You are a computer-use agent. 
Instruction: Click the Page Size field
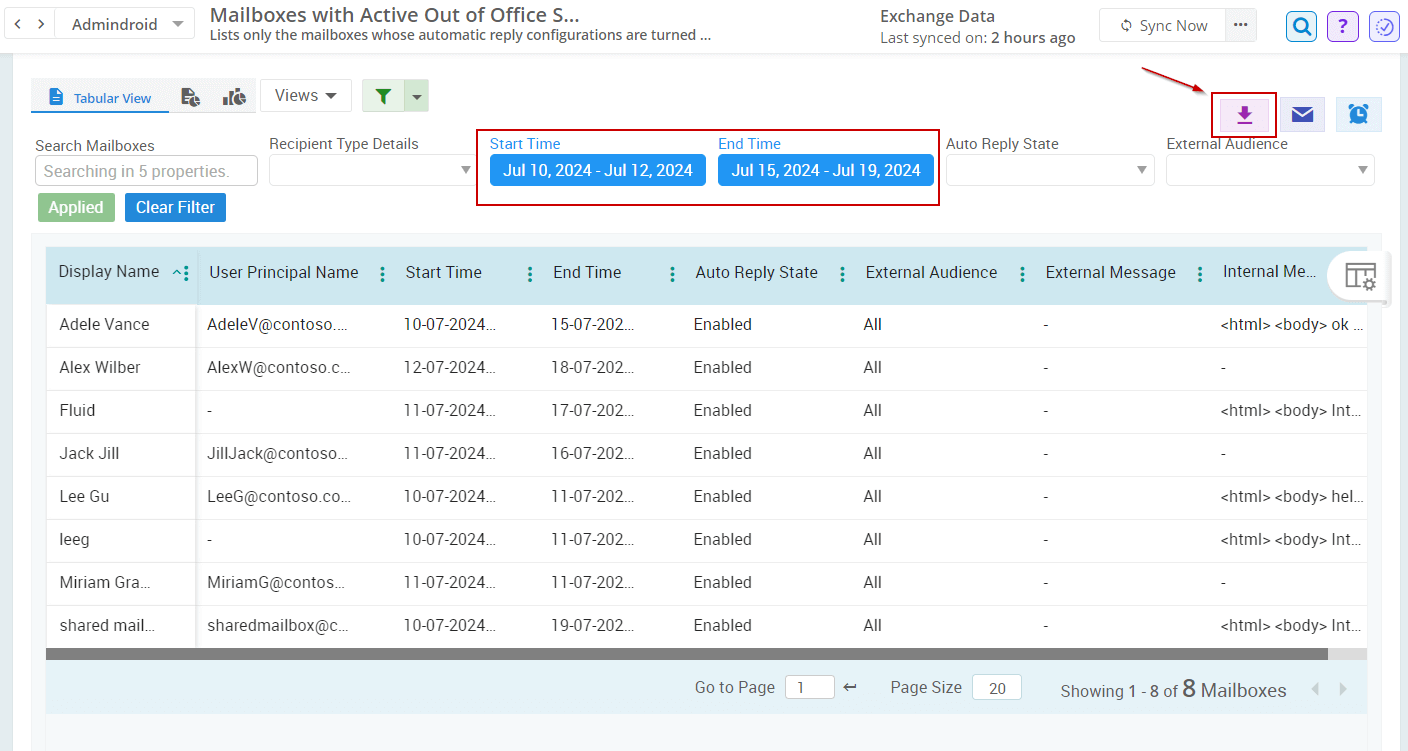[997, 687]
